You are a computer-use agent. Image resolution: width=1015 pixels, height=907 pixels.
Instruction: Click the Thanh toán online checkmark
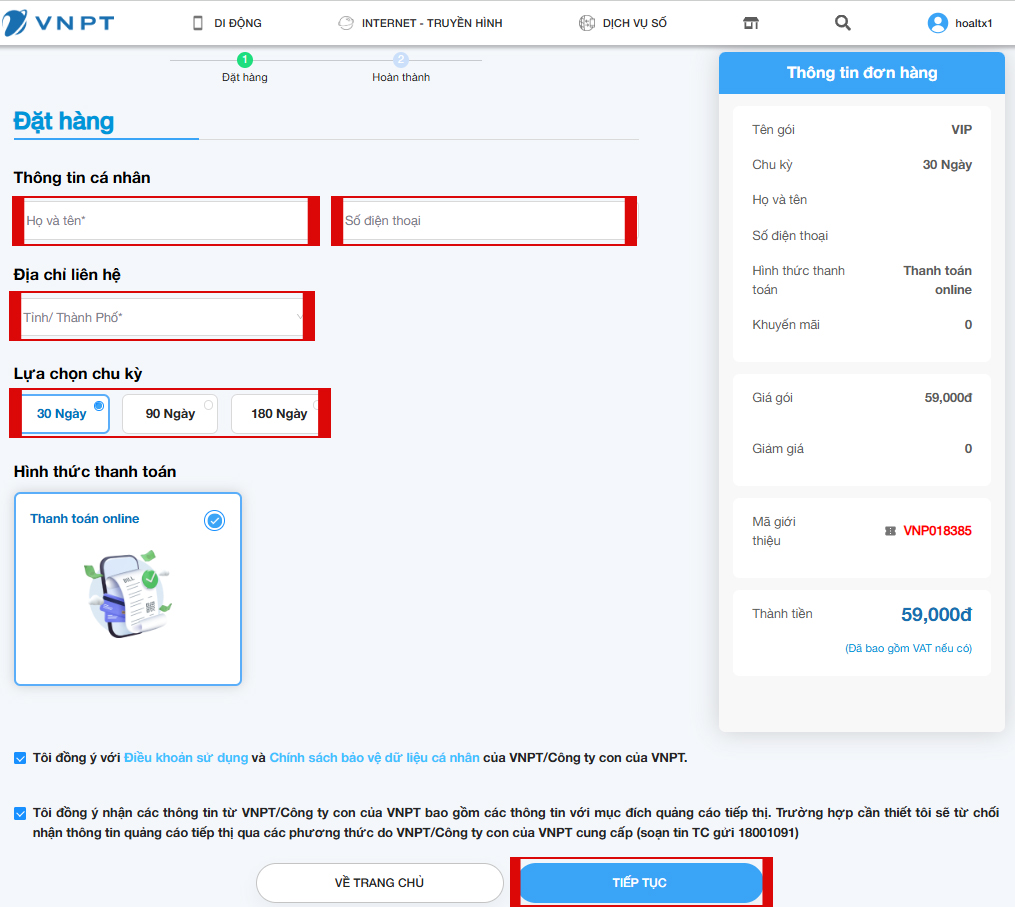pyautogui.click(x=214, y=521)
